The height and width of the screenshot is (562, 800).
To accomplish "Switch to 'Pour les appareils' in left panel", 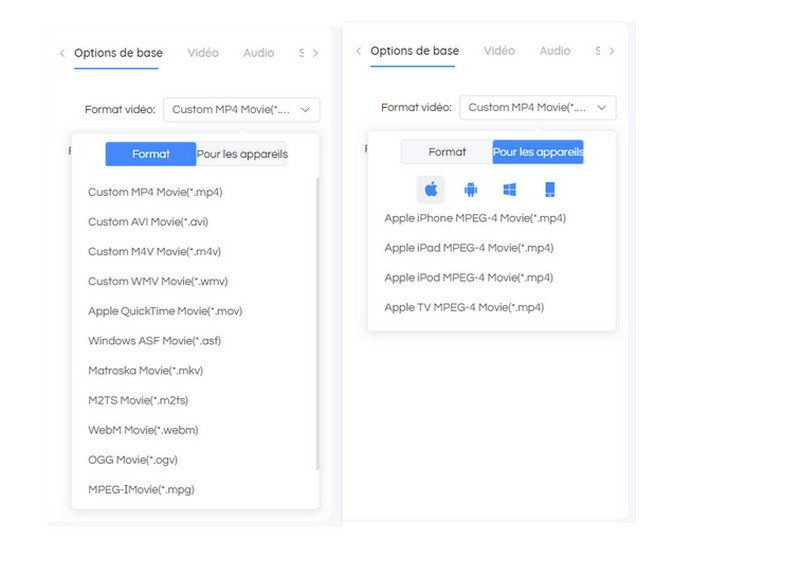I will (x=242, y=154).
